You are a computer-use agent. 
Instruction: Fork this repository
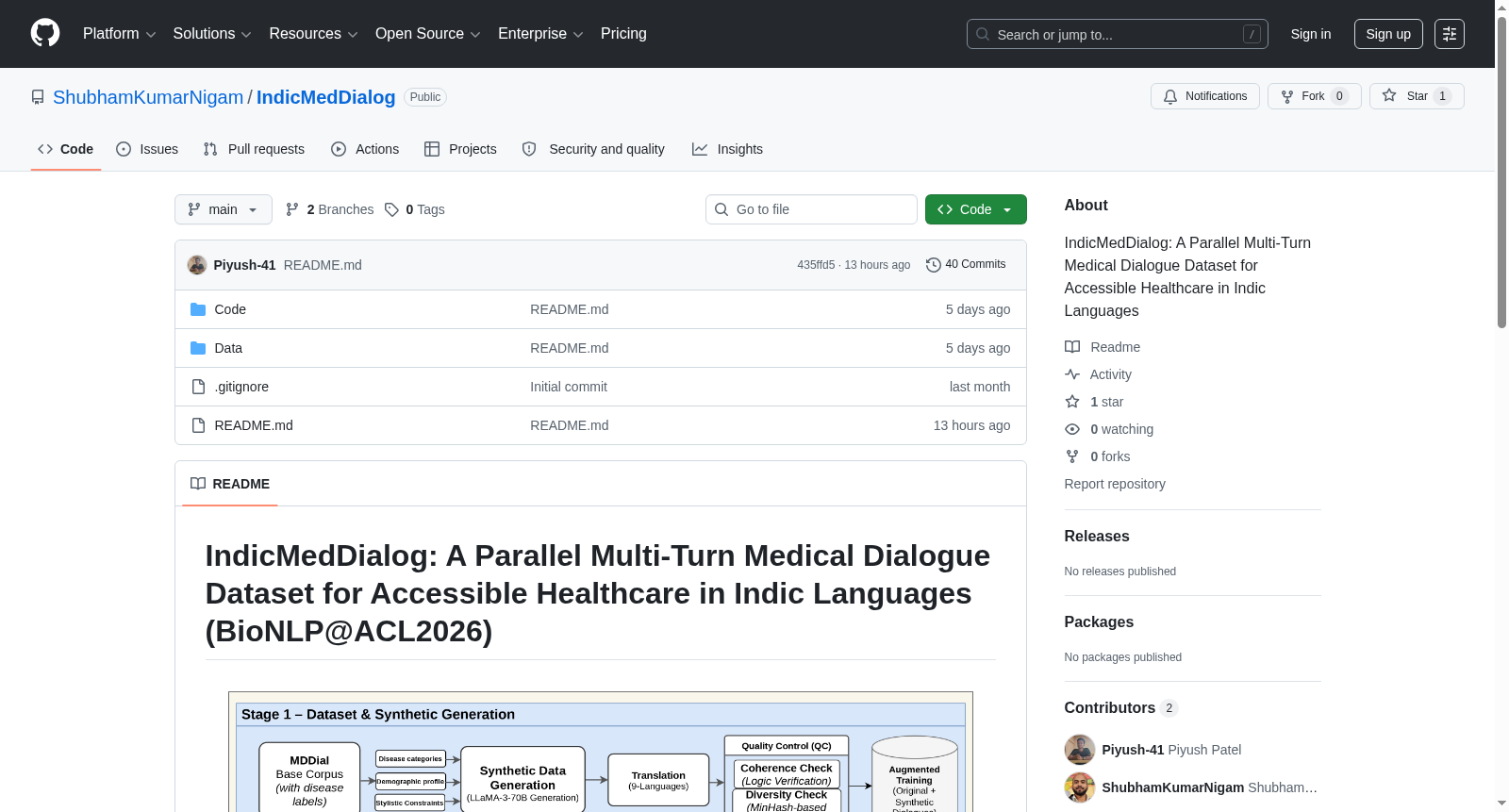click(x=1314, y=96)
